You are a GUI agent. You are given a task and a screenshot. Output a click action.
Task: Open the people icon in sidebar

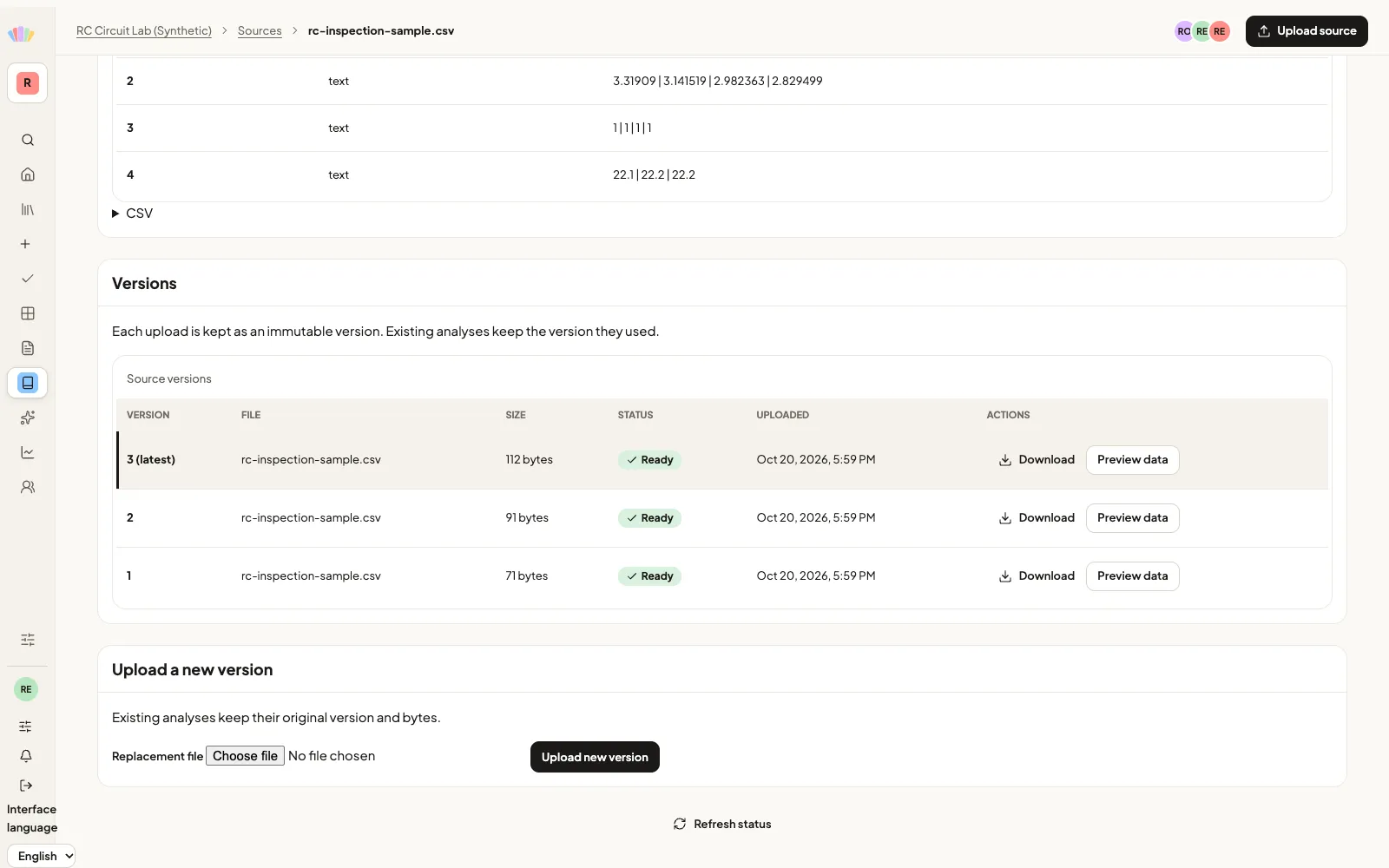point(28,487)
